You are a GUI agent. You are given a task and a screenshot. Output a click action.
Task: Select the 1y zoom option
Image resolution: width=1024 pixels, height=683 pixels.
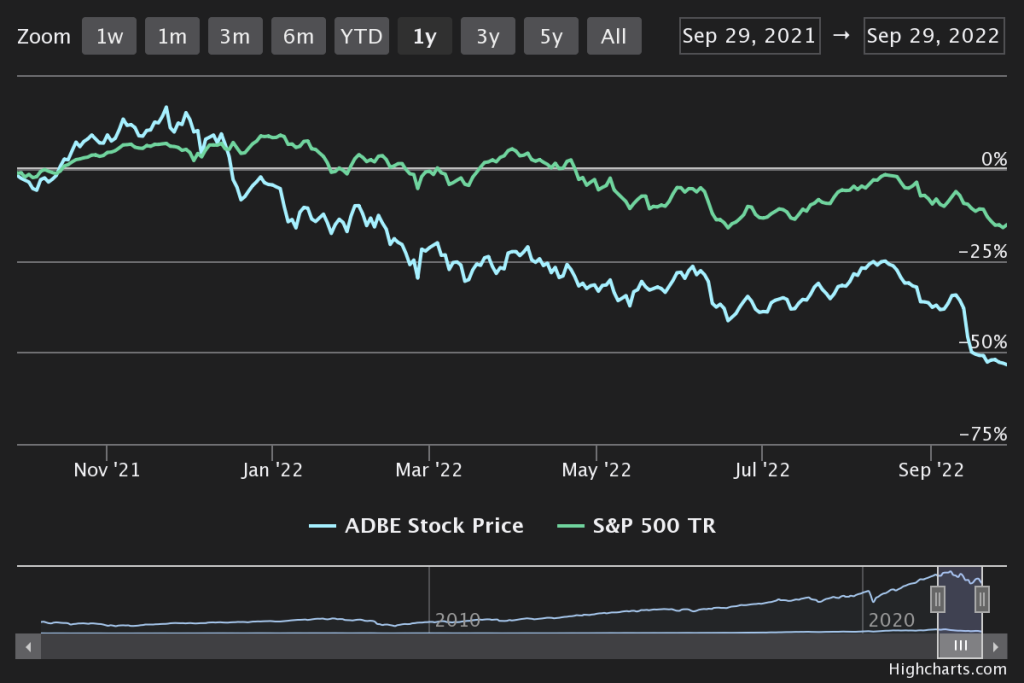424,37
